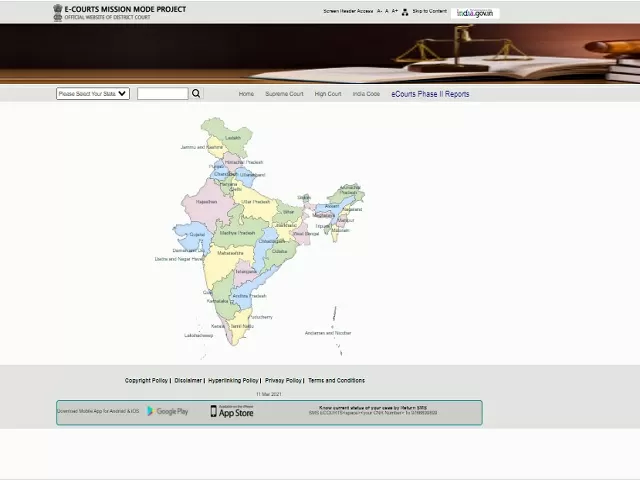Click the sitemap icon in header
The height and width of the screenshot is (480, 640).
[405, 12]
